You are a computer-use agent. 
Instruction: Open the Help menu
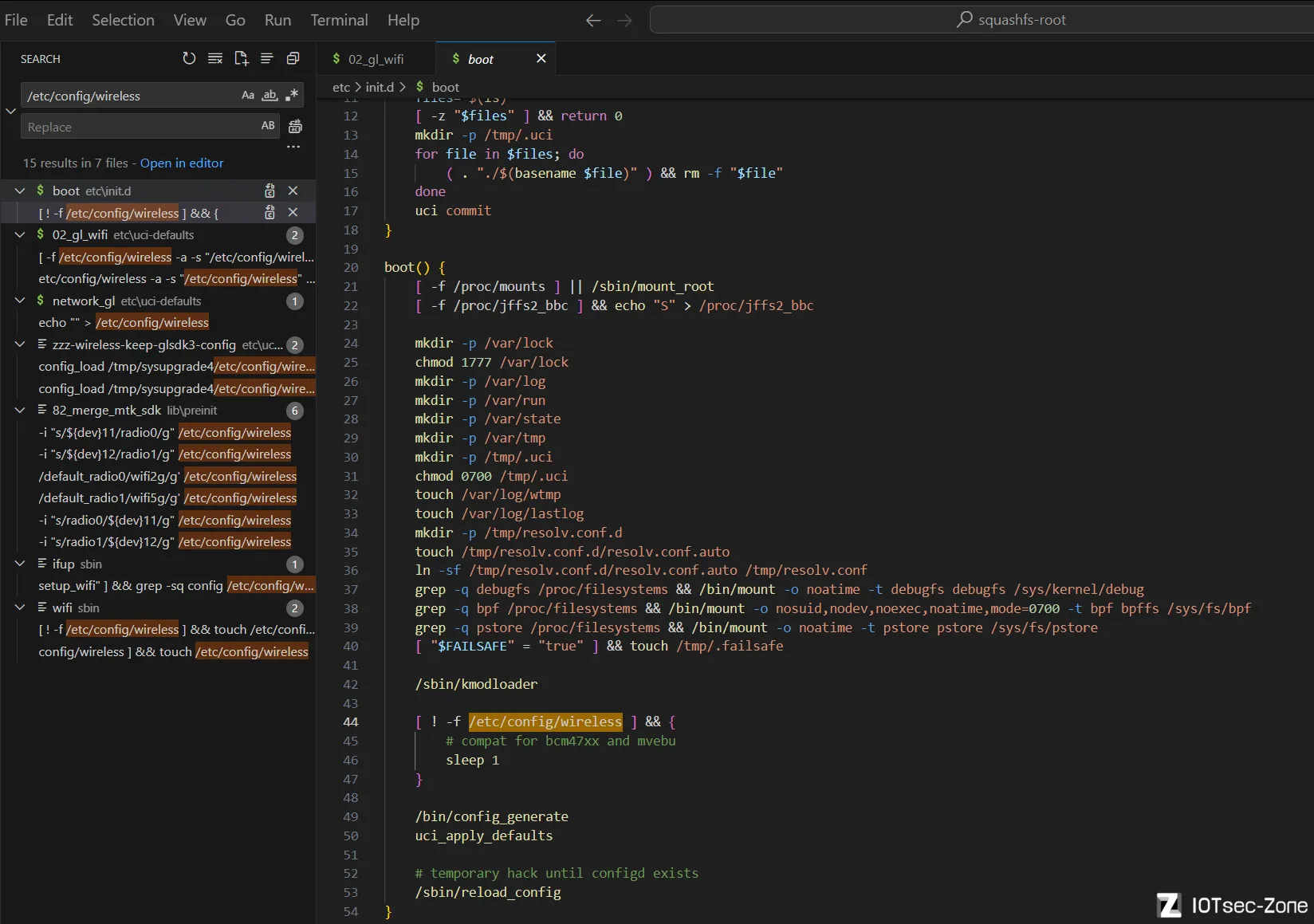coord(403,20)
